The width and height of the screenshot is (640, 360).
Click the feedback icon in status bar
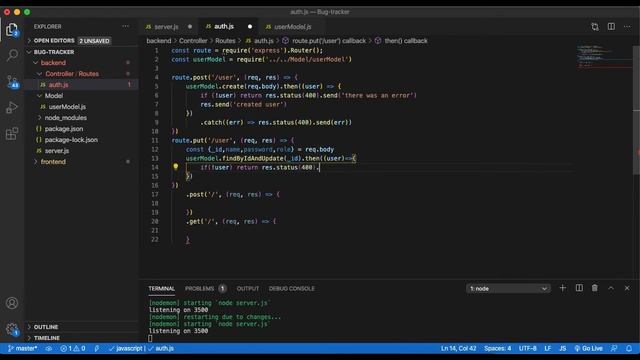pos(614,349)
